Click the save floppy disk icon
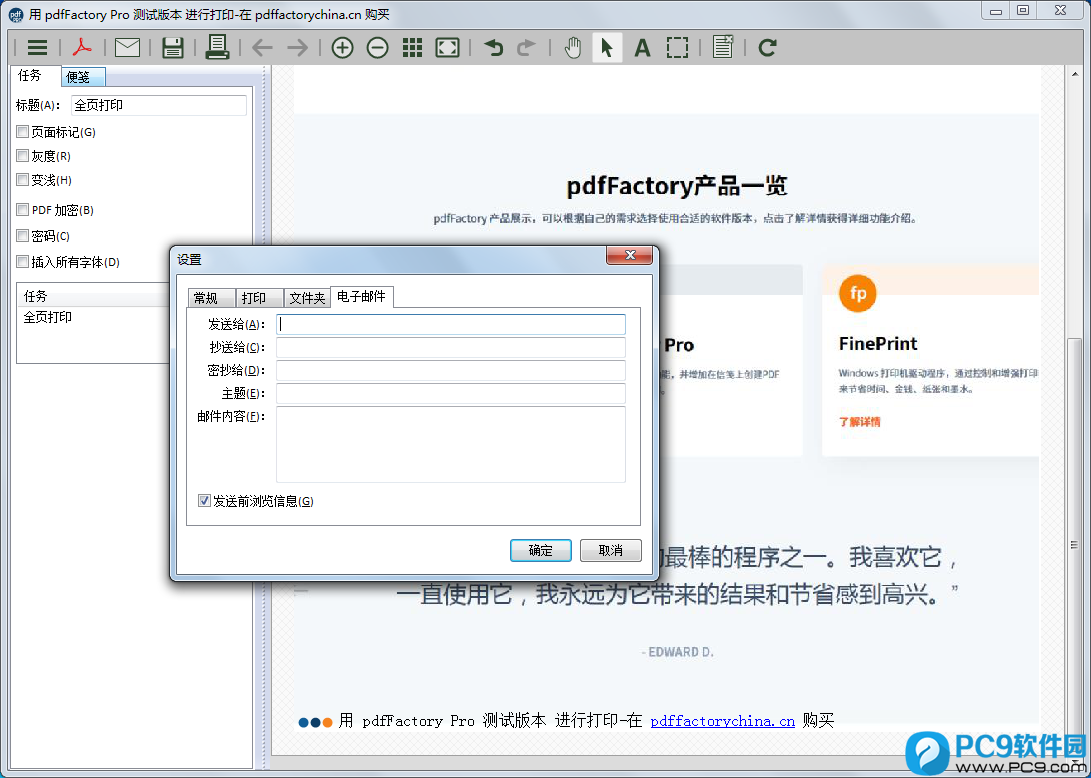 [x=173, y=47]
